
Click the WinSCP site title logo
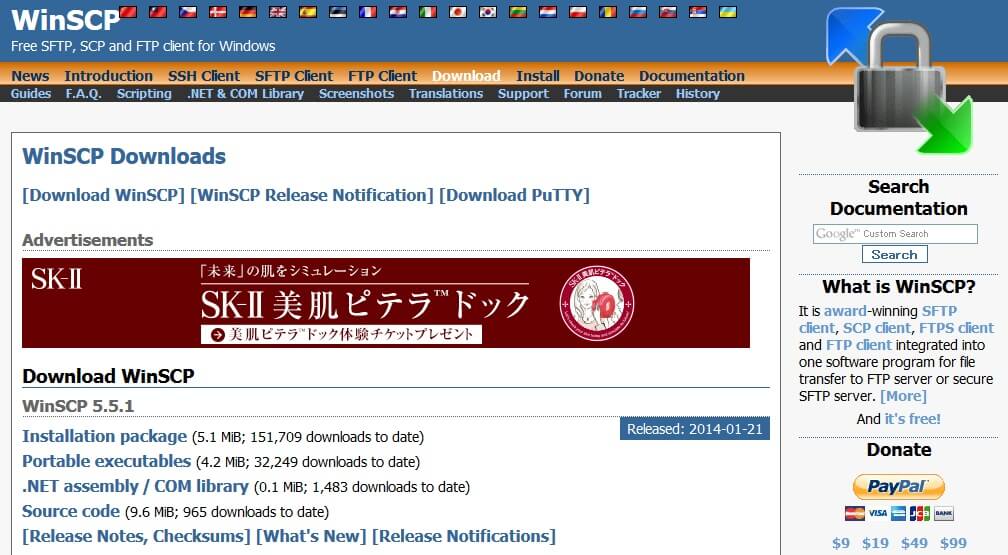(65, 20)
